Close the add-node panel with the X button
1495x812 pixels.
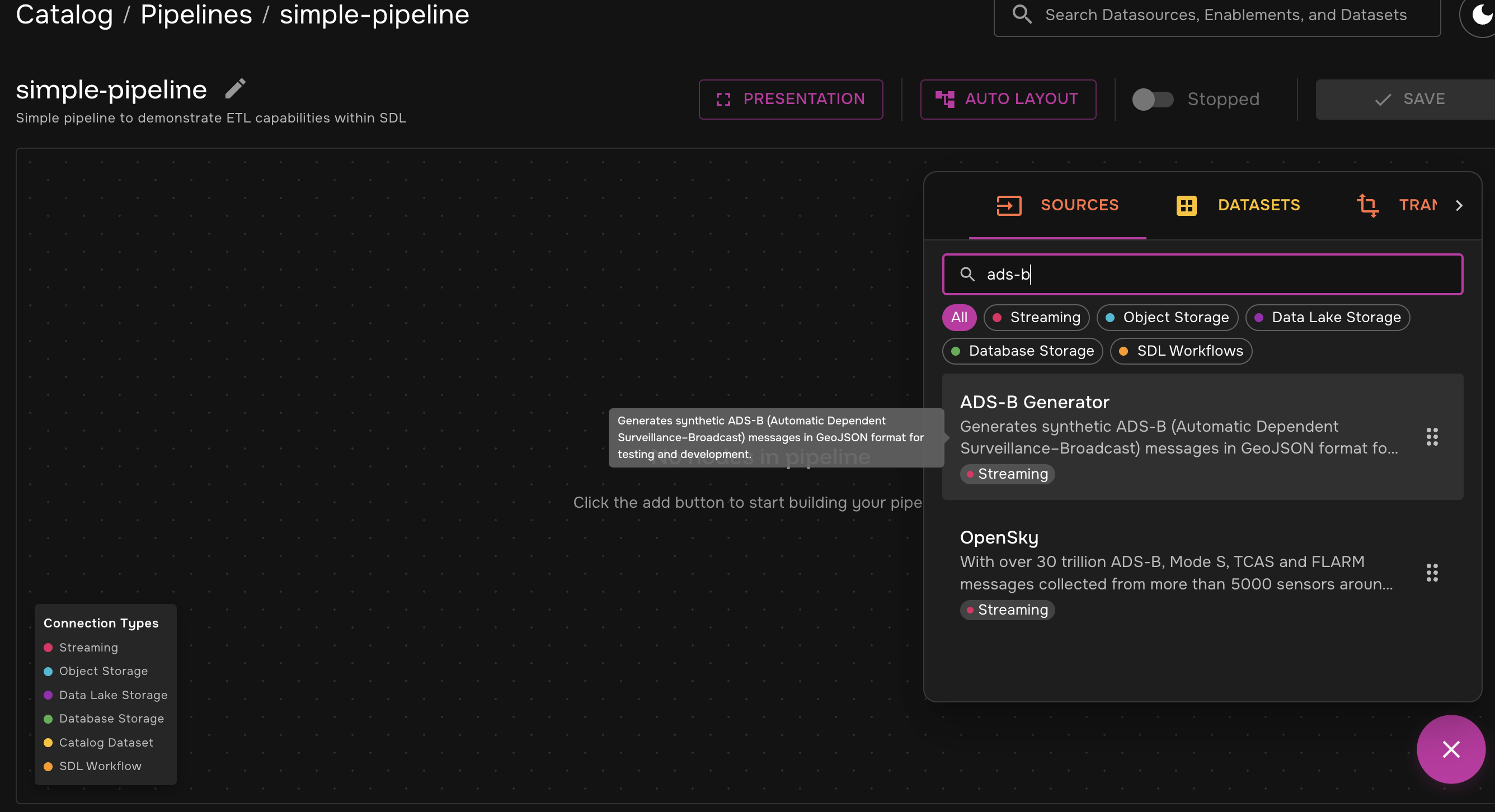click(x=1451, y=749)
